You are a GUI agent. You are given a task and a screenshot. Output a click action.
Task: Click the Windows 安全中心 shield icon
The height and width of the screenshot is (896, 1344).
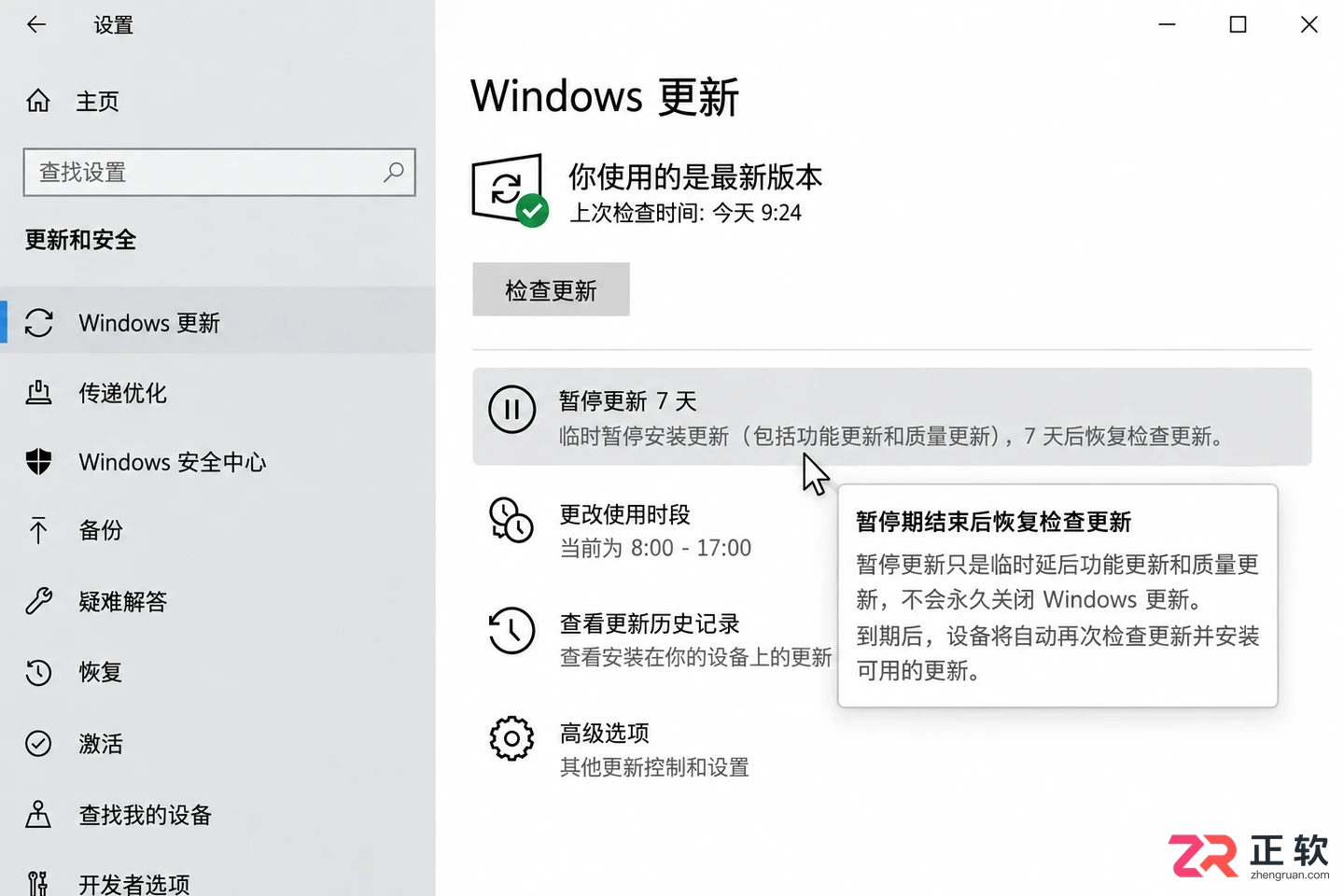[x=38, y=461]
